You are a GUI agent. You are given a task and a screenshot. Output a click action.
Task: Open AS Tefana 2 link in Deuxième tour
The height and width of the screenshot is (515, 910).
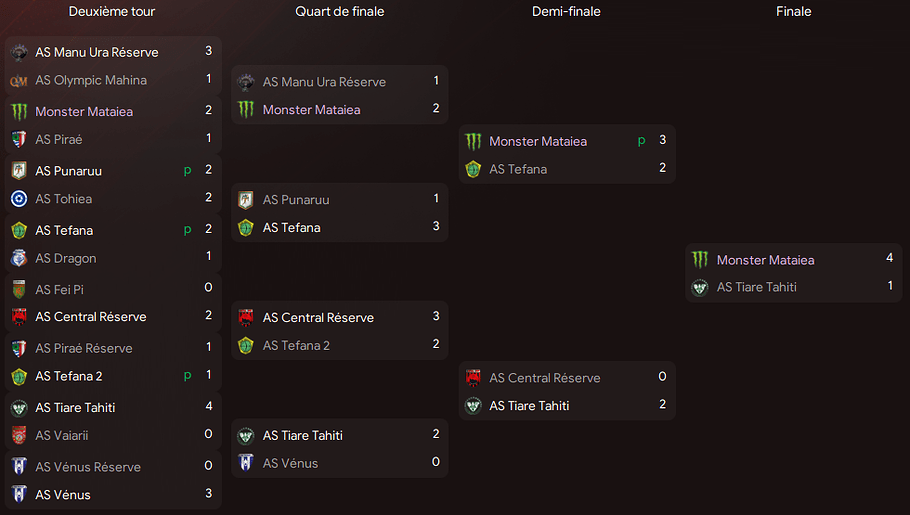[x=68, y=376]
